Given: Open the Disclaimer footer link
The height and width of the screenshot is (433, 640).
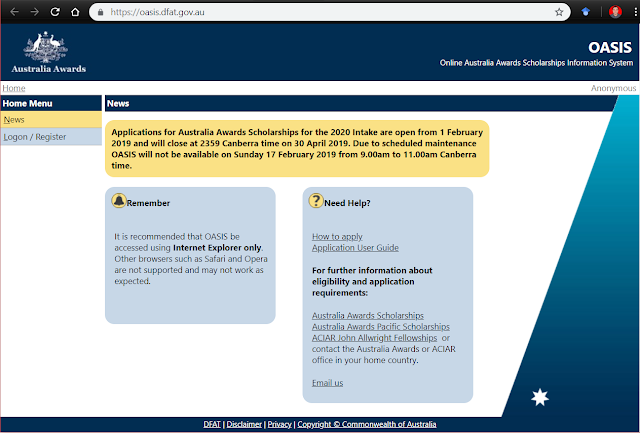Looking at the screenshot, I should 244,424.
